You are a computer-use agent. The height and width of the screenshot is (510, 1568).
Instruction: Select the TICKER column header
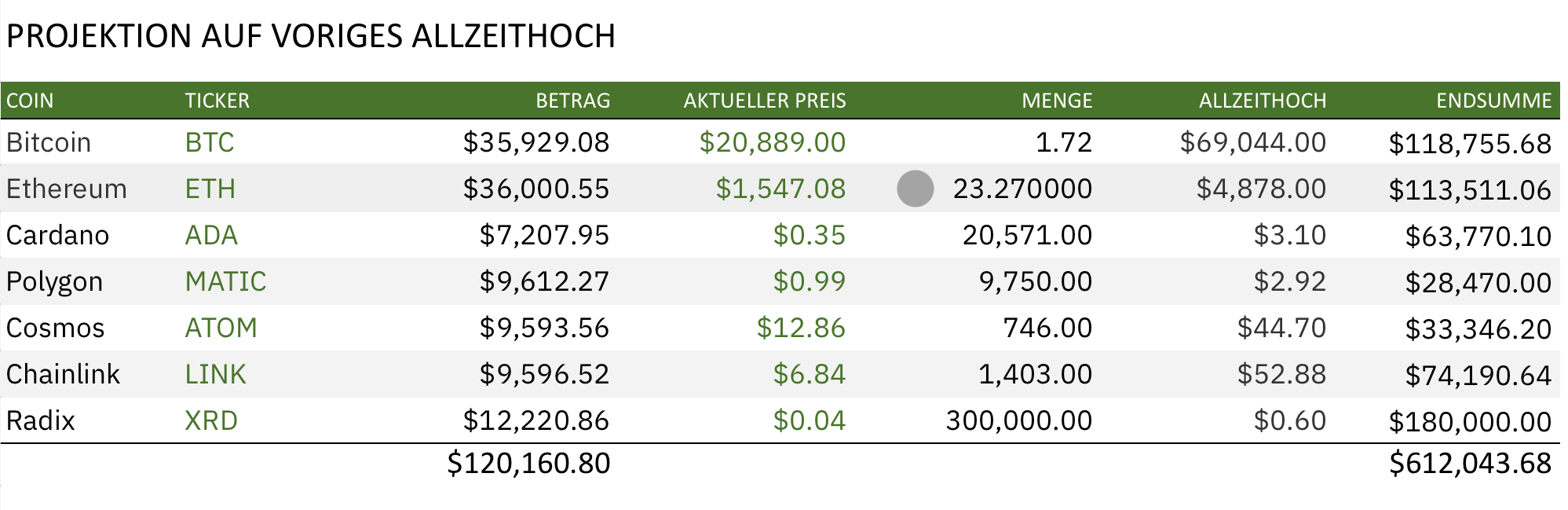pyautogui.click(x=217, y=101)
